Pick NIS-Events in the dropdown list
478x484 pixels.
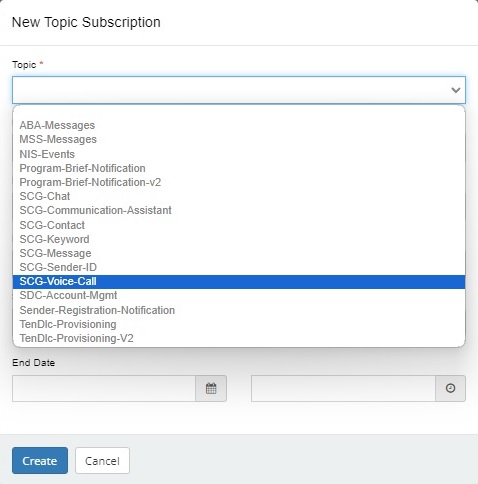click(x=239, y=154)
